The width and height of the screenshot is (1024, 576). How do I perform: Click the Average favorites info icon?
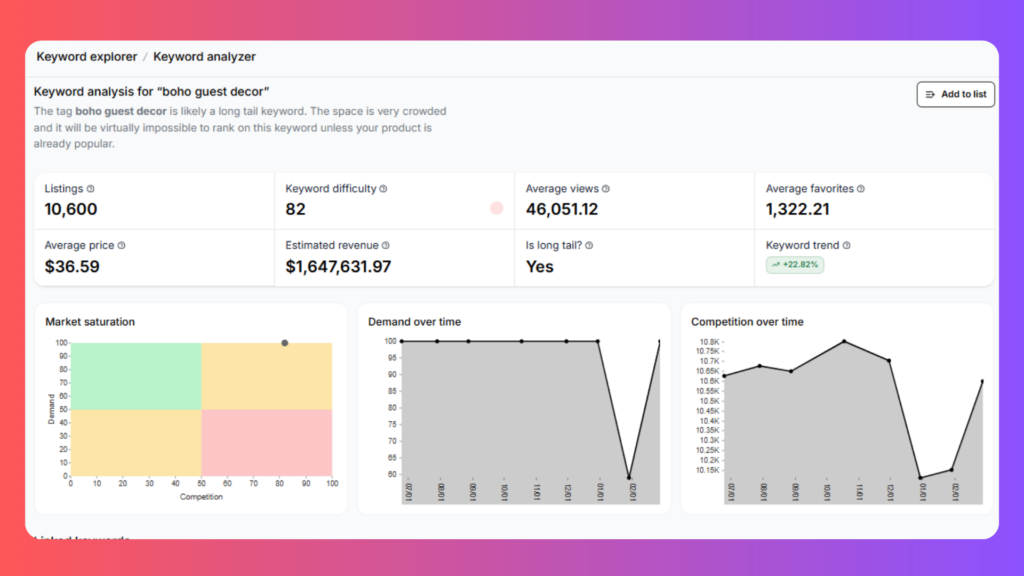[x=861, y=189]
